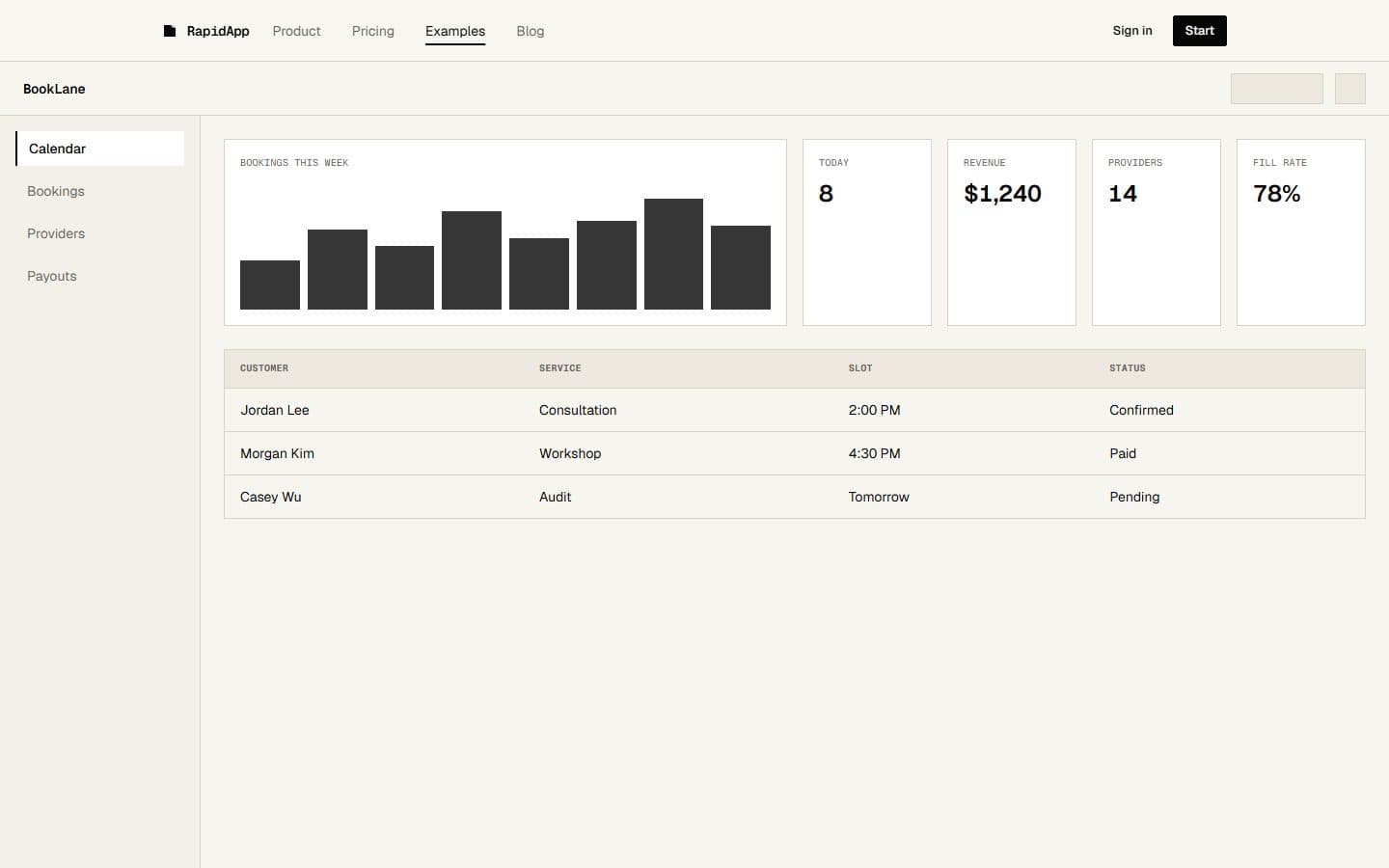The width and height of the screenshot is (1389, 868).
Task: Open the RapidApp home link
Action: pyautogui.click(x=206, y=31)
